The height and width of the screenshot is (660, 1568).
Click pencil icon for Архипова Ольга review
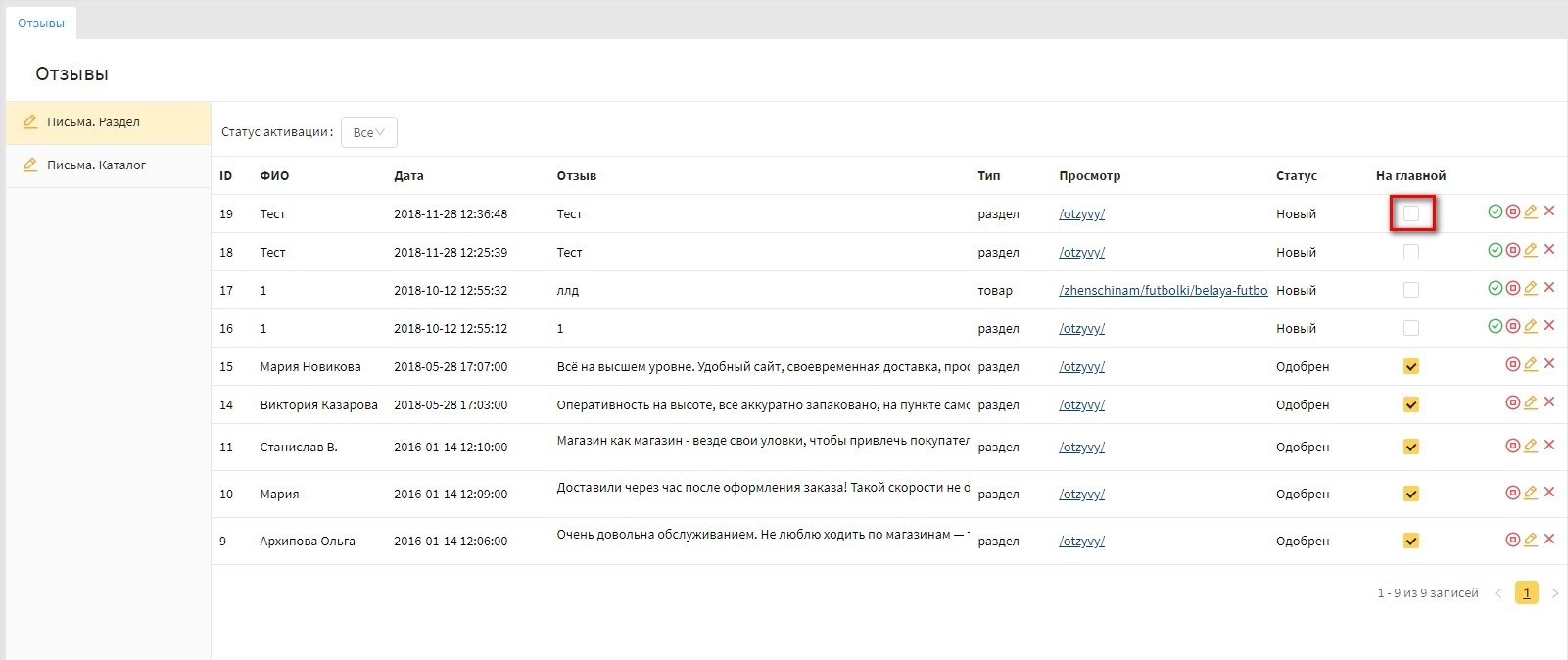click(x=1531, y=540)
